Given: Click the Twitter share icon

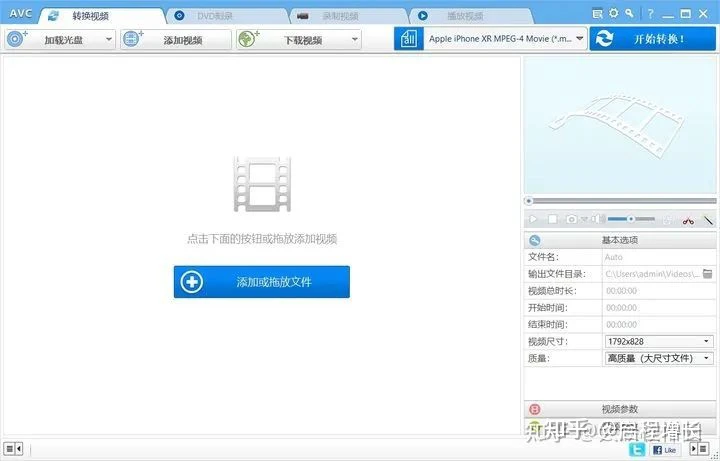Looking at the screenshot, I should pyautogui.click(x=636, y=450).
